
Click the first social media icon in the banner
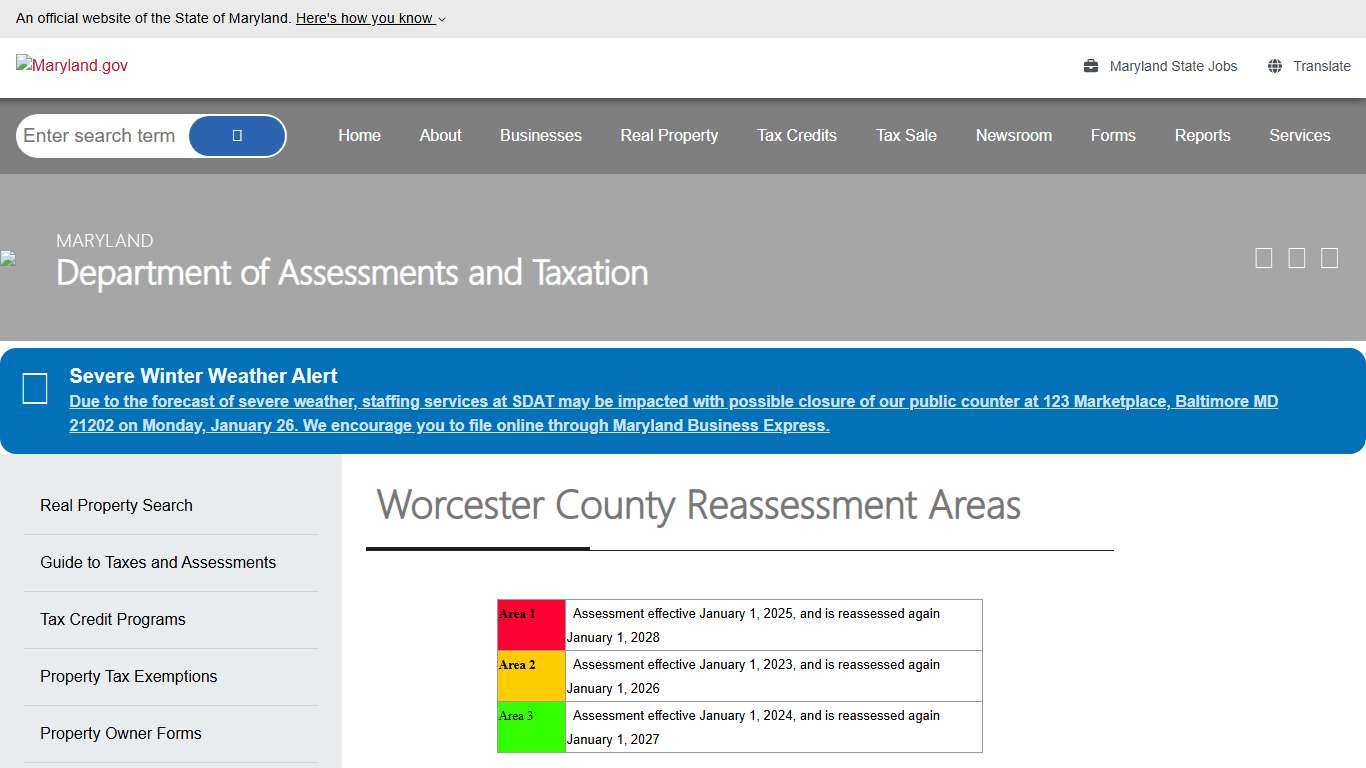pos(1263,257)
